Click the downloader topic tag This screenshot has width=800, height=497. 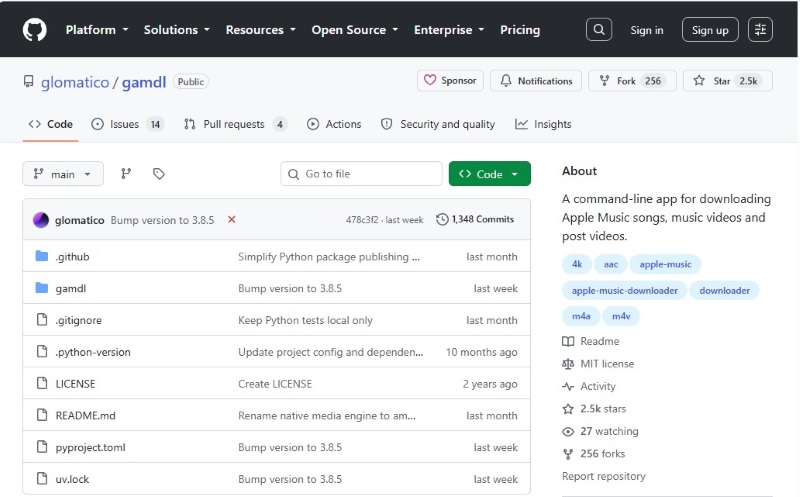(724, 290)
